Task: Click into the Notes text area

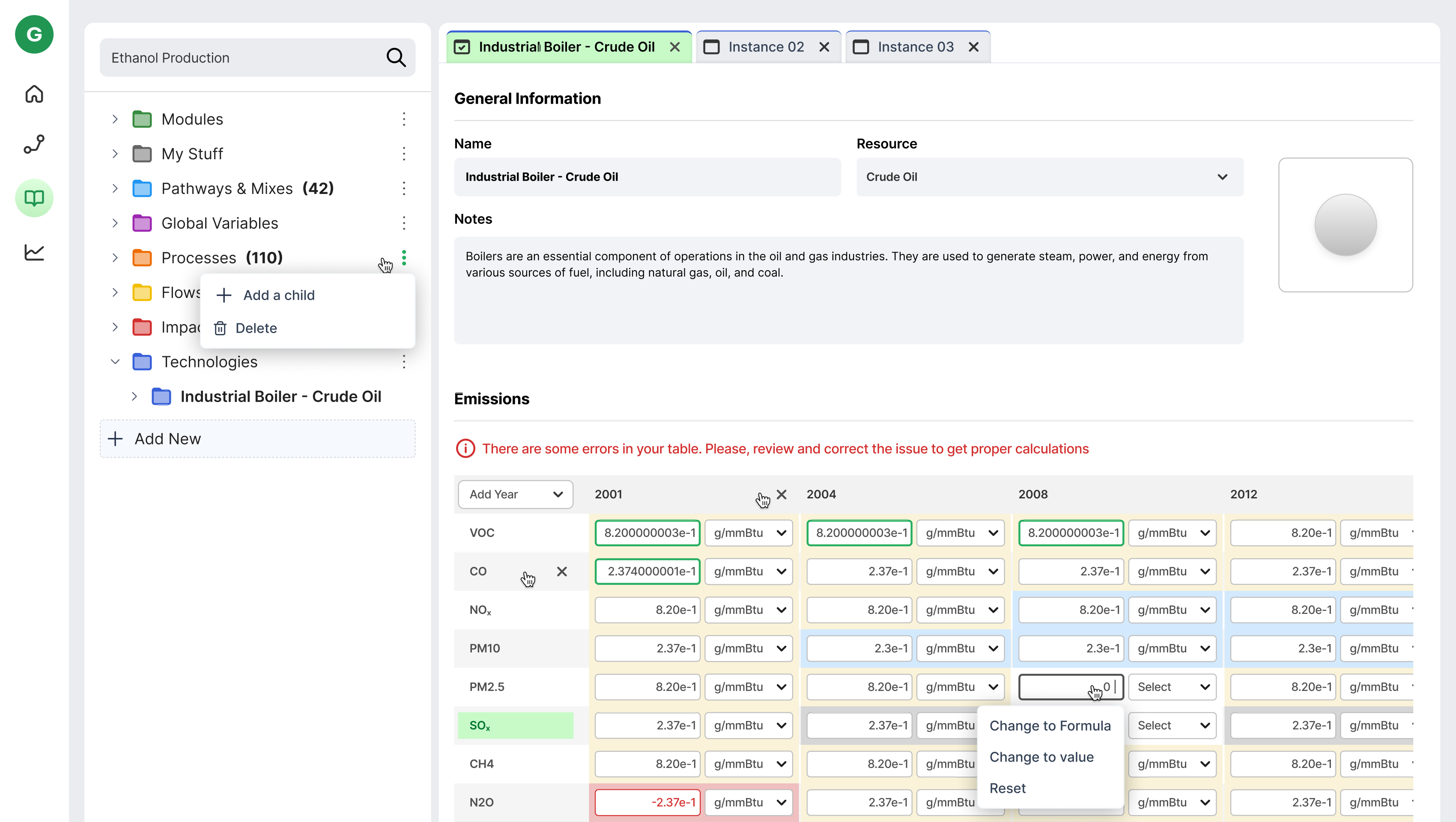Action: point(849,290)
